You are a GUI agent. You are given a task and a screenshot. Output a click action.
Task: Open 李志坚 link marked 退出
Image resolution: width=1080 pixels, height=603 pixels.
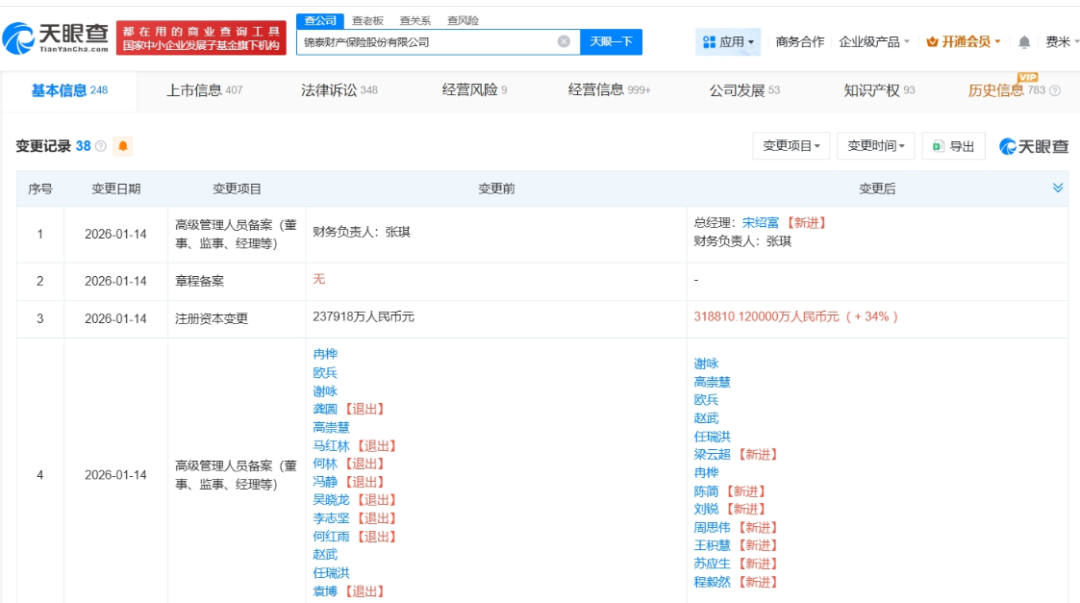tap(331, 518)
